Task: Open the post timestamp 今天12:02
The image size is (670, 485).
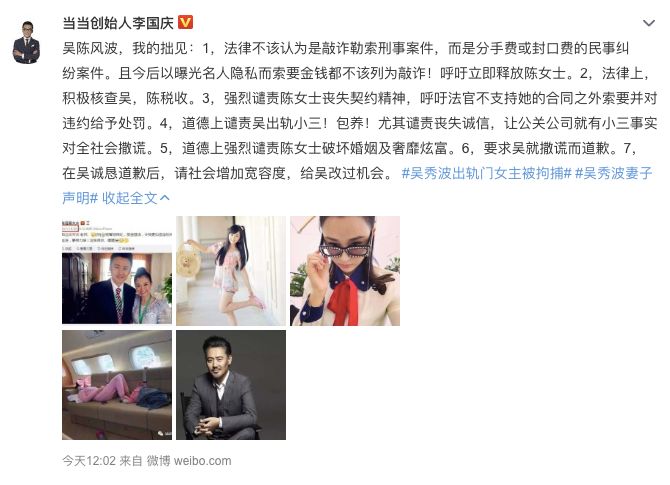Action: coord(89,461)
